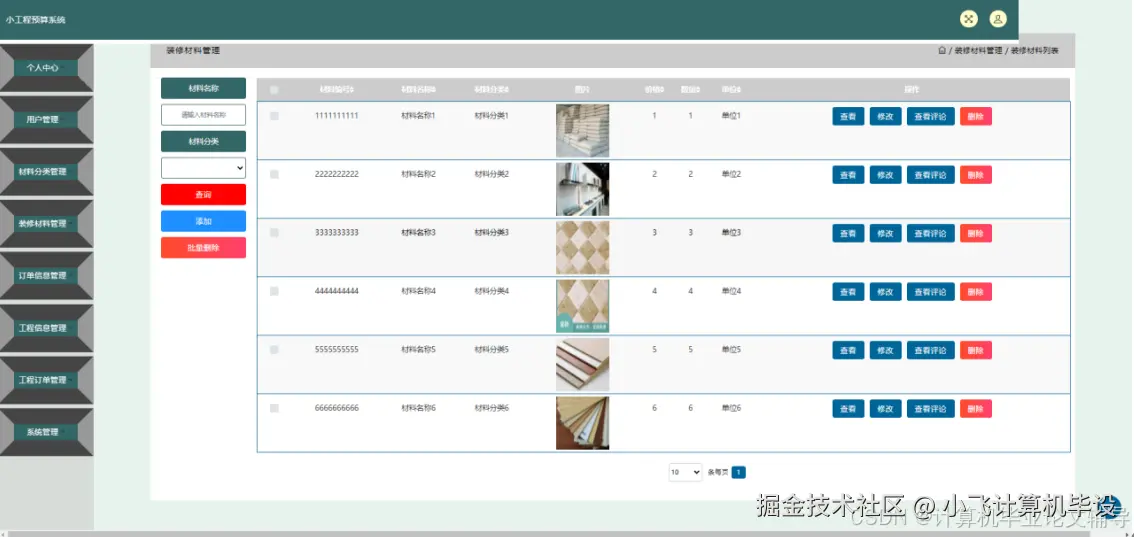Click 删除 for 材料名称4 row

976,292
